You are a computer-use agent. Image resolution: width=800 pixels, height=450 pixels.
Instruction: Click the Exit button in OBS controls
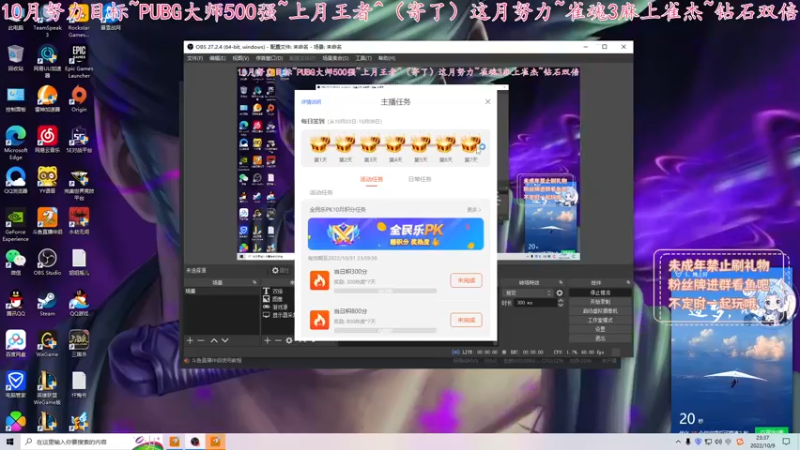tap(600, 338)
